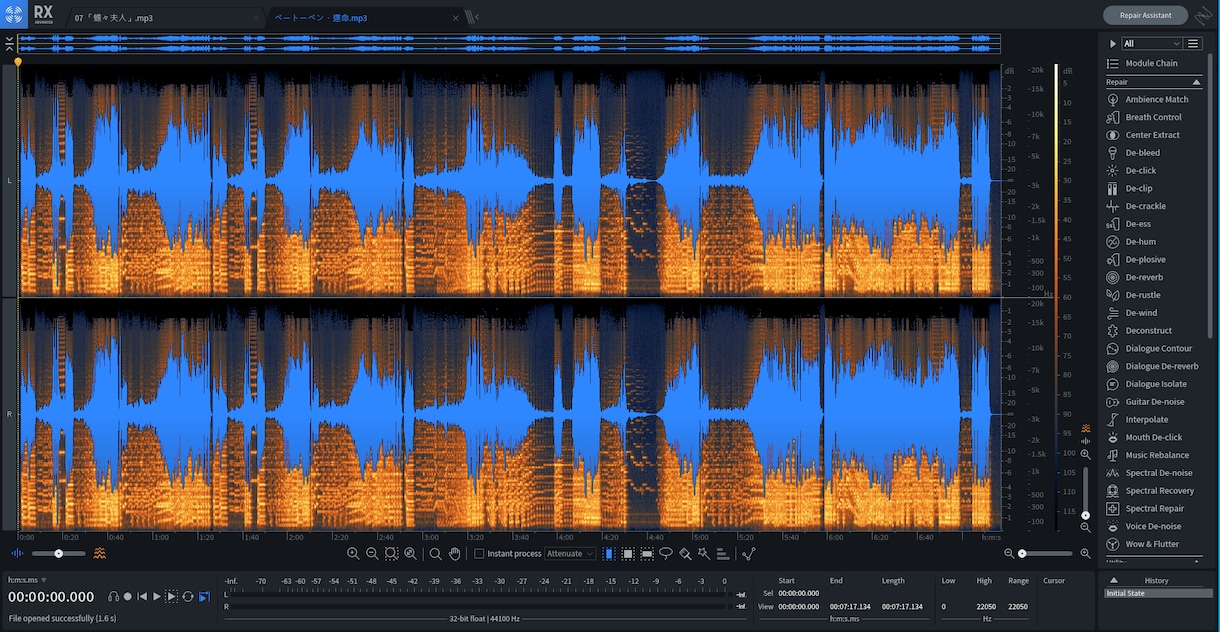Screen dimensions: 1220x632
Task: Zoom out on the time axis
Action: [x=372, y=554]
